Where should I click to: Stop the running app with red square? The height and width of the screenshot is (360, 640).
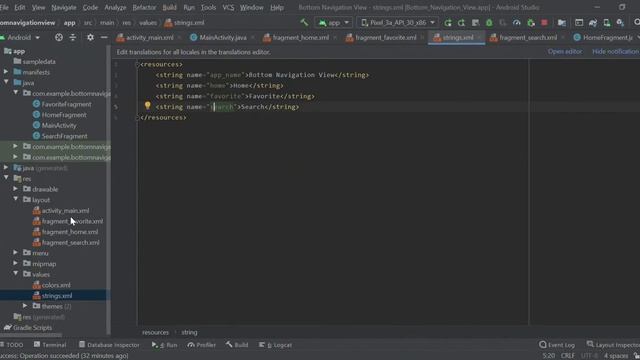pyautogui.click(x=544, y=23)
